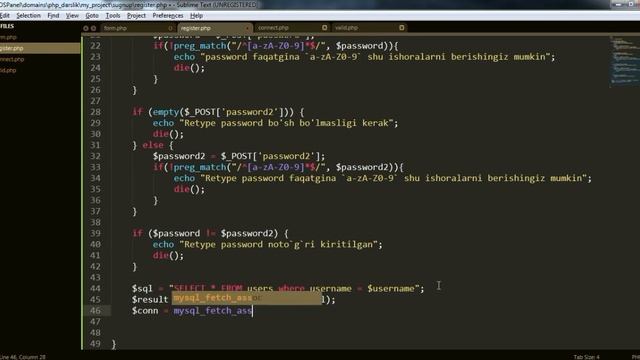Image resolution: width=640 pixels, height=360 pixels.
Task: Click echo keyword on line 29
Action: click(163, 123)
